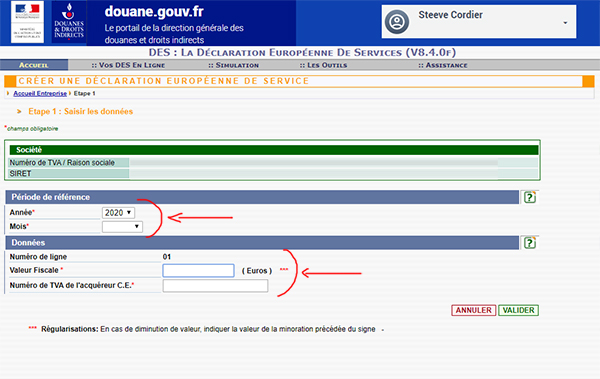Open help icon for Période de référence

coord(530,197)
